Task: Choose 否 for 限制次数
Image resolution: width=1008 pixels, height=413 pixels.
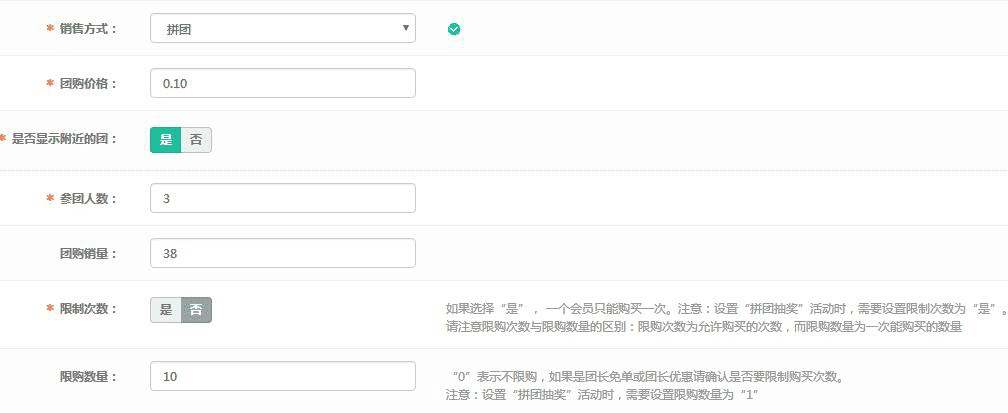Action: [196, 310]
